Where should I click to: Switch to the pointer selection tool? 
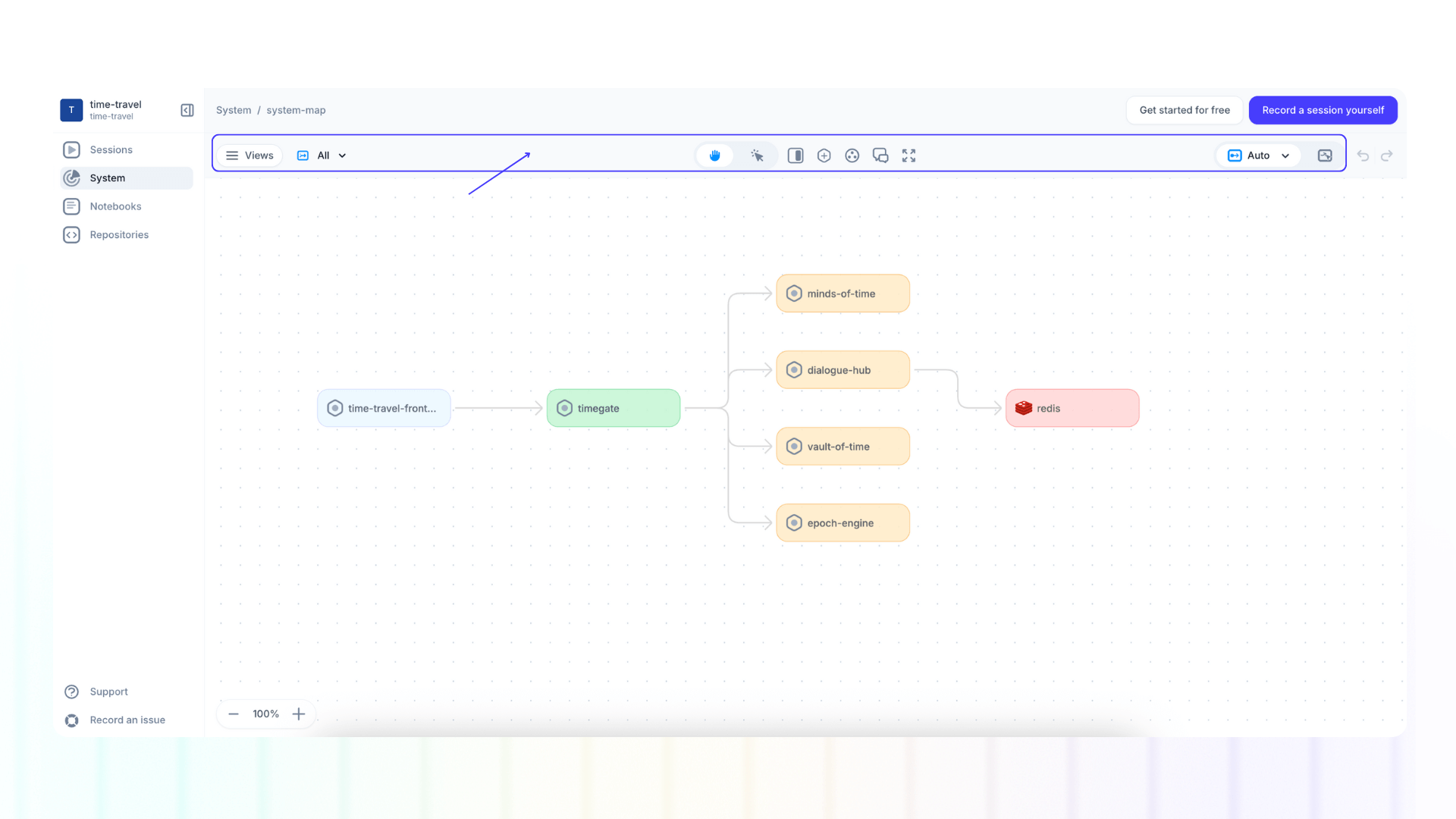tap(757, 155)
